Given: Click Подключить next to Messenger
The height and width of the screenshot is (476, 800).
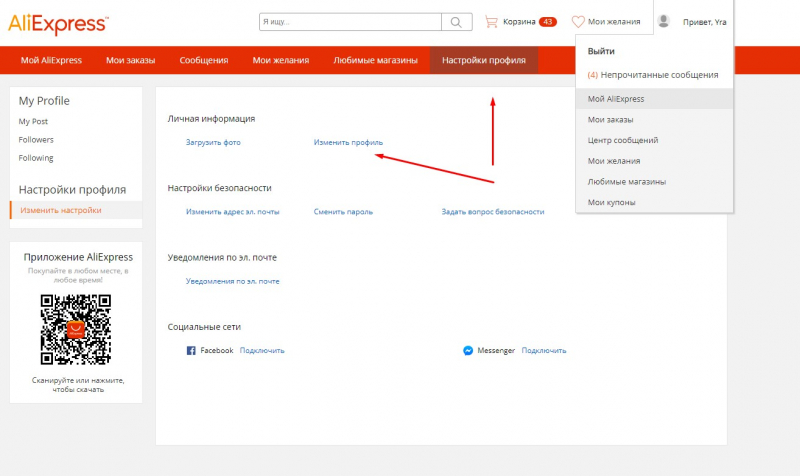Looking at the screenshot, I should 543,350.
